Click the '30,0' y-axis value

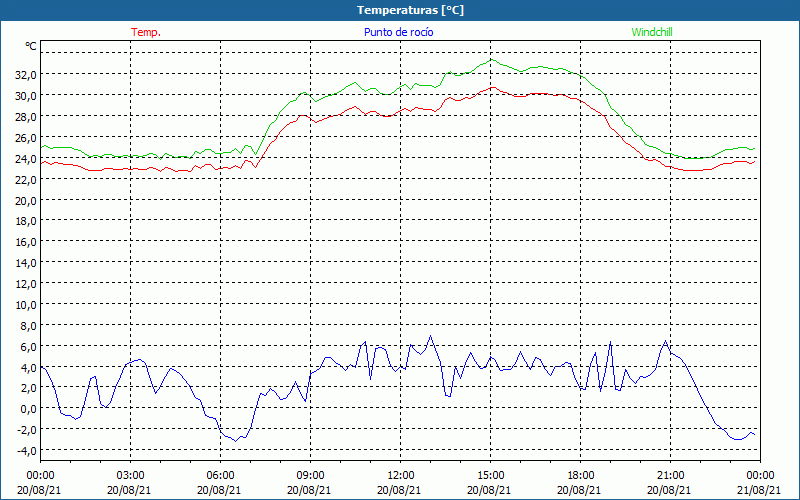tap(27, 96)
